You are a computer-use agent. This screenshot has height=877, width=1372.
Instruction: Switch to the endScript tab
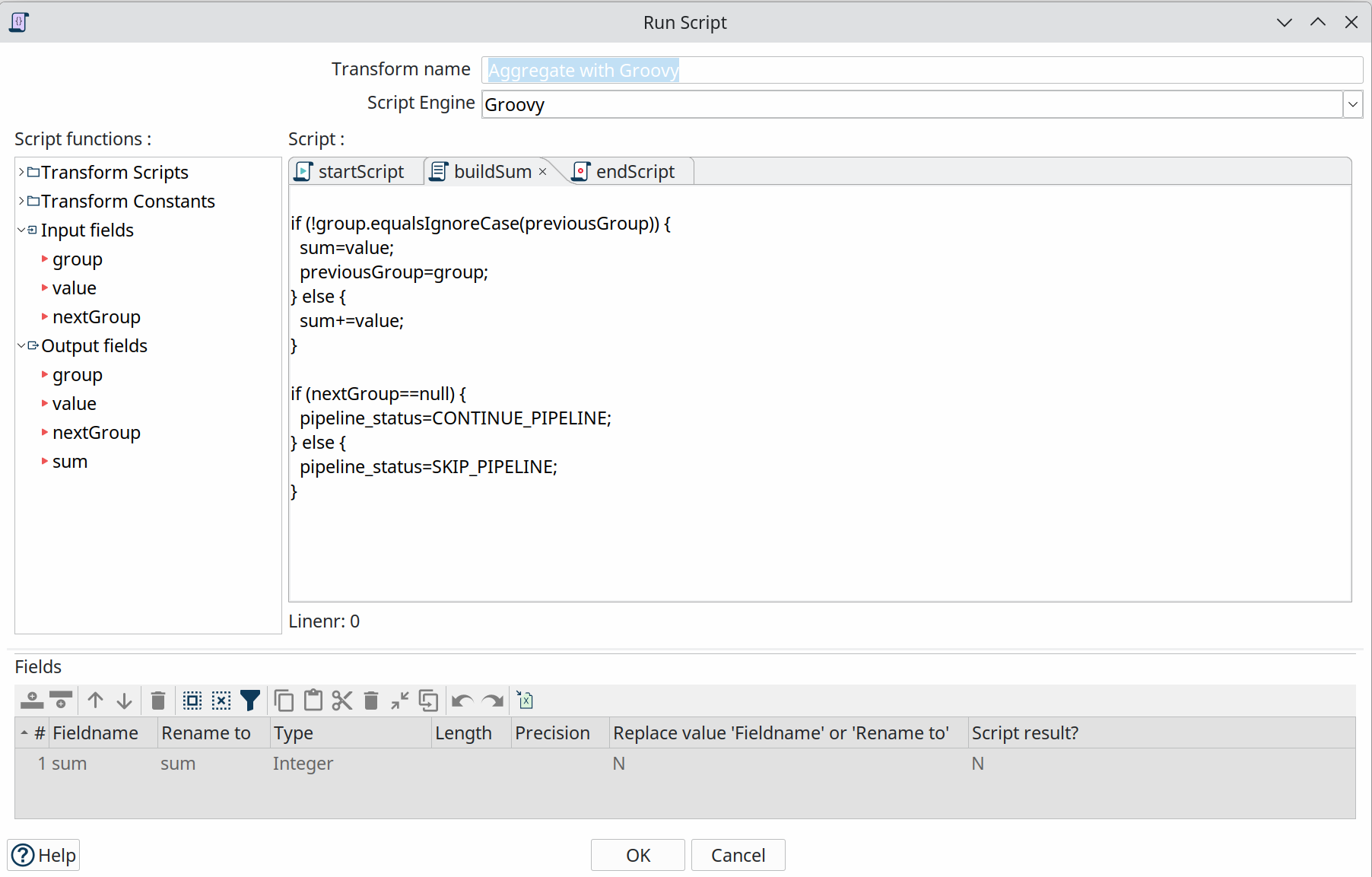(x=626, y=172)
